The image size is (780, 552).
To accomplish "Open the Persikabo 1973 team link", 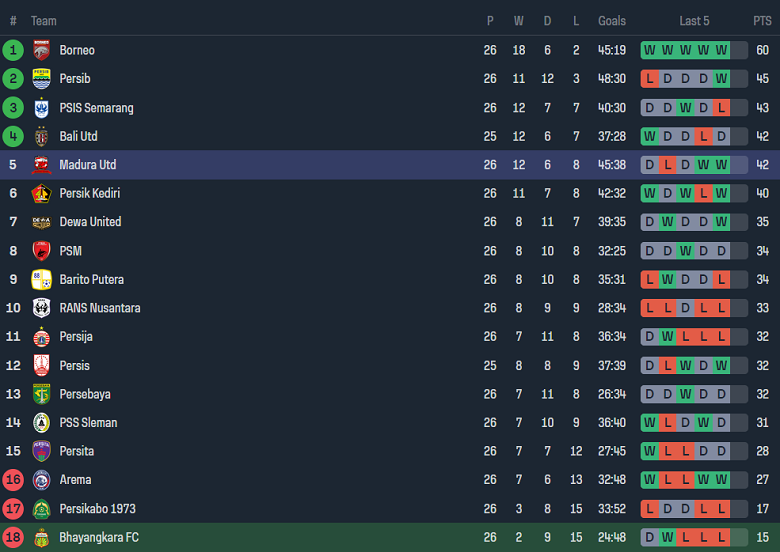I will (96, 509).
